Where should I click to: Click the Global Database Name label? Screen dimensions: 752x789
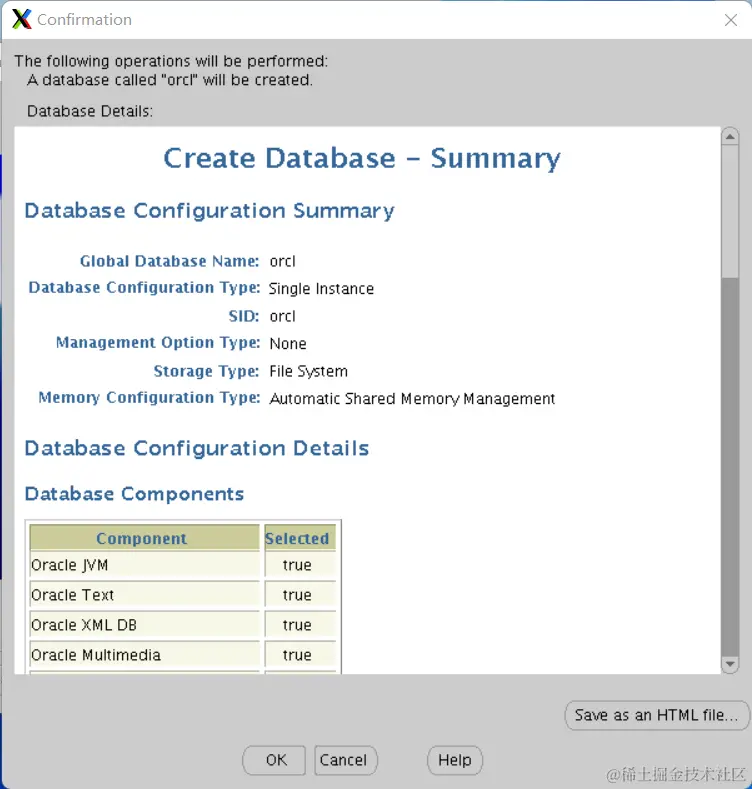[x=170, y=261]
